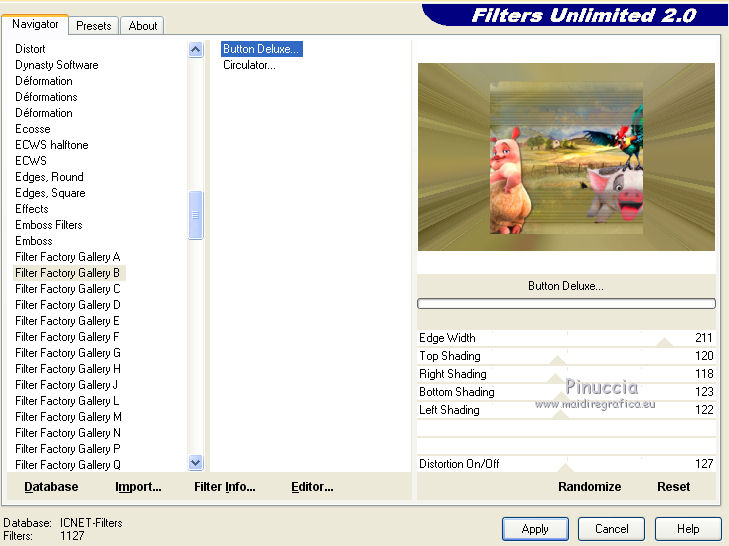The width and height of the screenshot is (729, 546).
Task: Reset the filter settings
Action: pyautogui.click(x=673, y=487)
